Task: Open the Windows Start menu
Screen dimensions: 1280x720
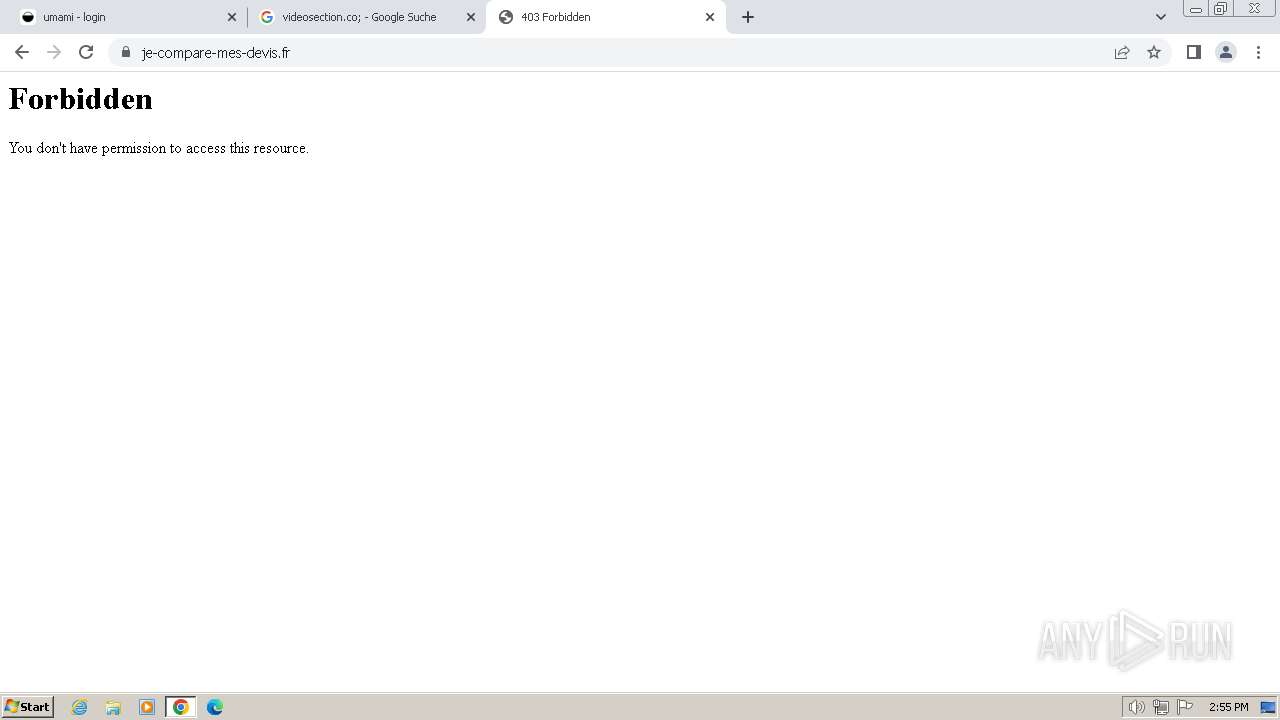Action: click(28, 707)
